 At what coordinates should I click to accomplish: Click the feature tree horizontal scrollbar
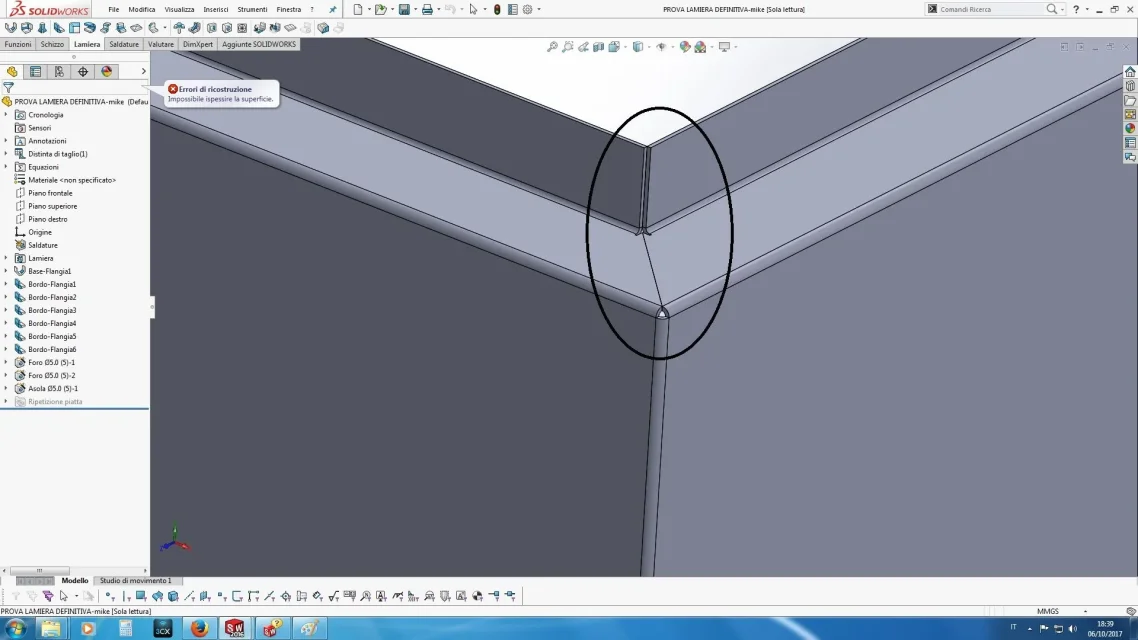click(39, 570)
